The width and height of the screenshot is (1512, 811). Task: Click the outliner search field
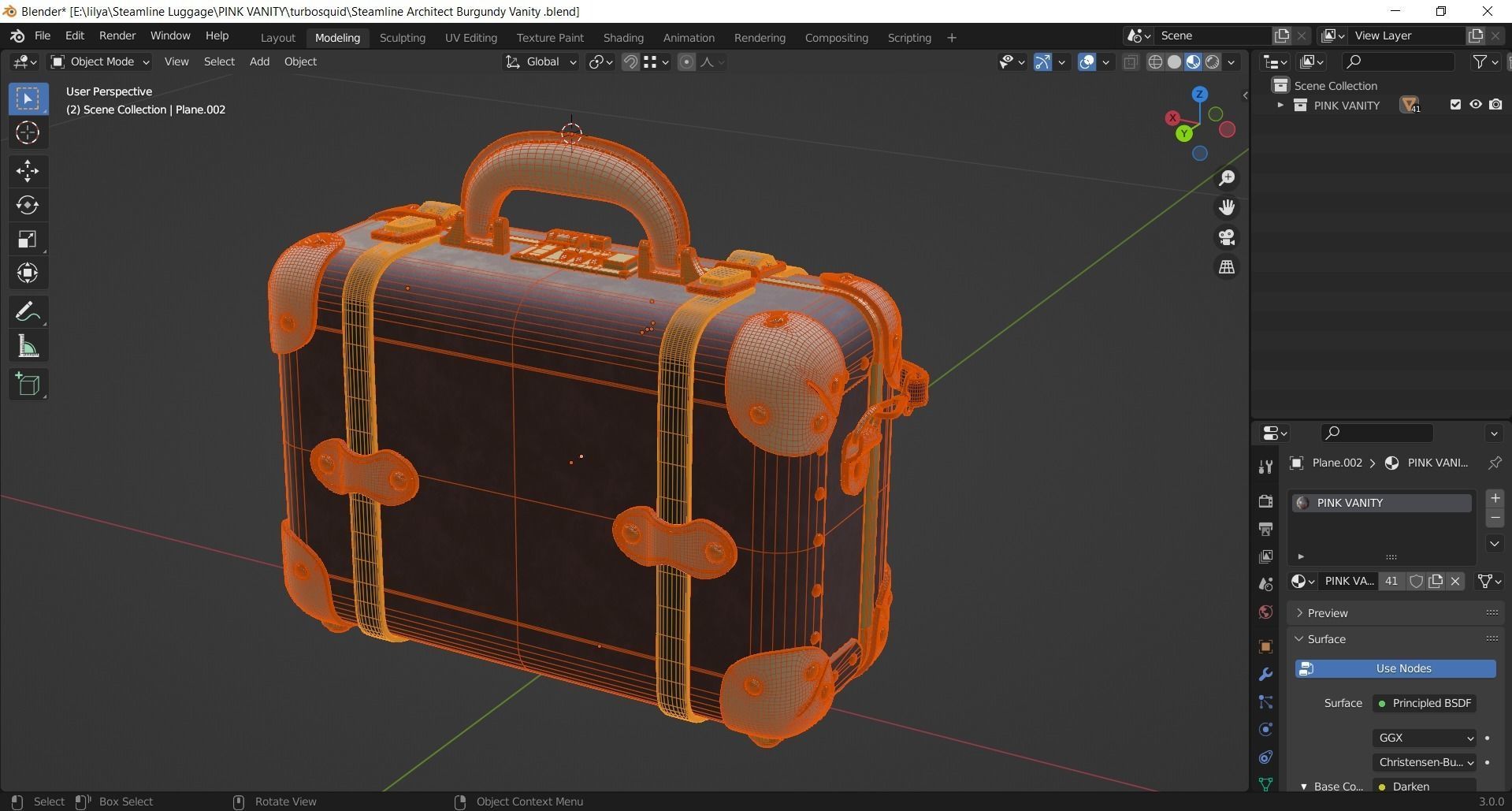click(1398, 61)
